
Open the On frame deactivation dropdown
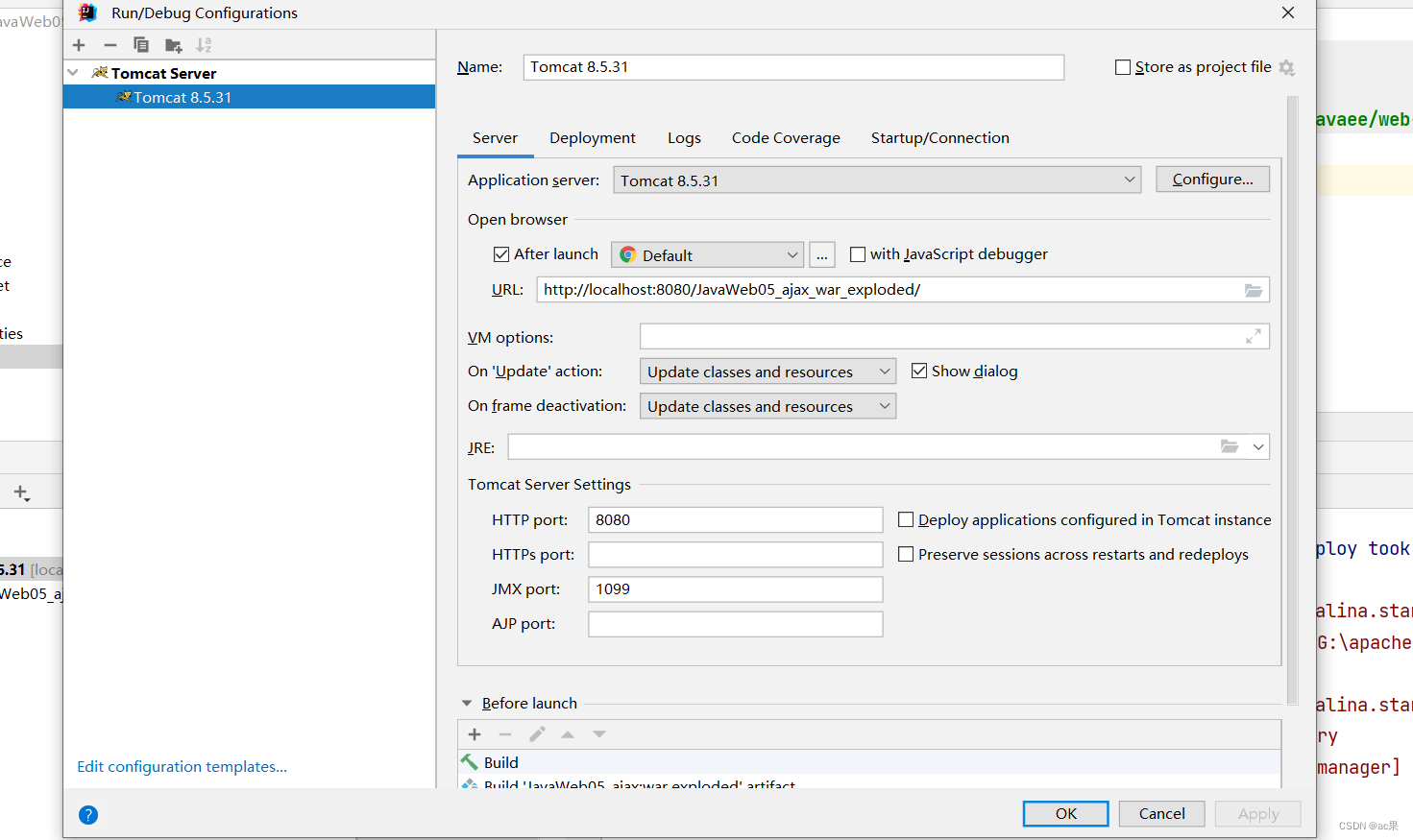(x=767, y=406)
